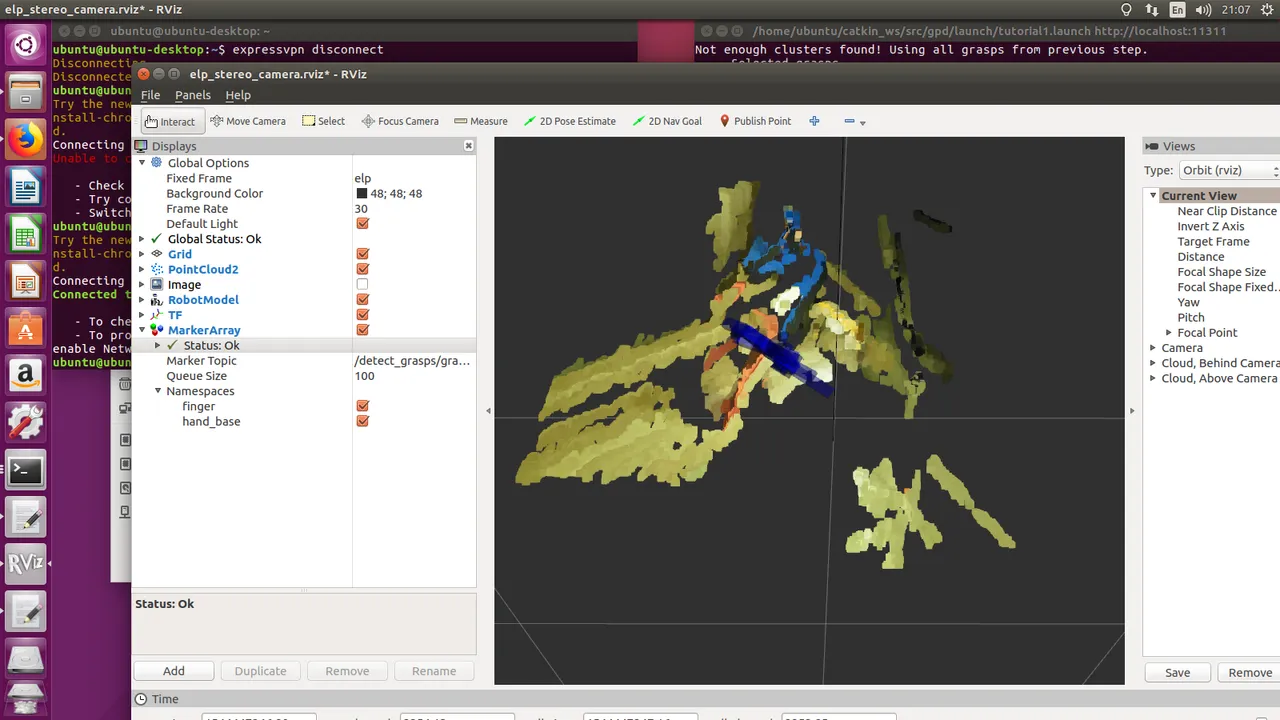Viewport: 1280px width, 720px height.
Task: Open the Panels menu
Action: point(193,95)
